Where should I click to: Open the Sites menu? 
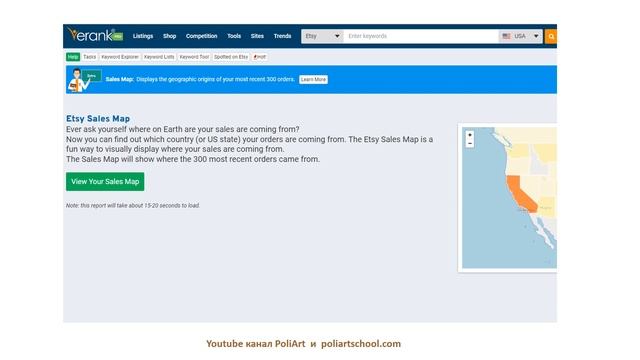pos(257,36)
